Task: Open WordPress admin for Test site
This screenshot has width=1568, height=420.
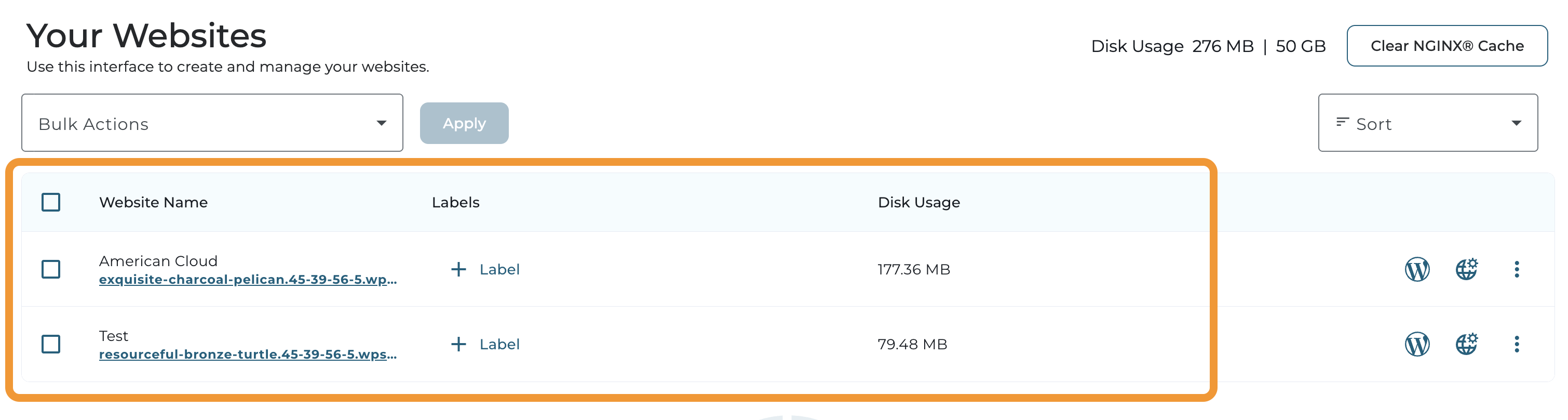Action: (1416, 345)
